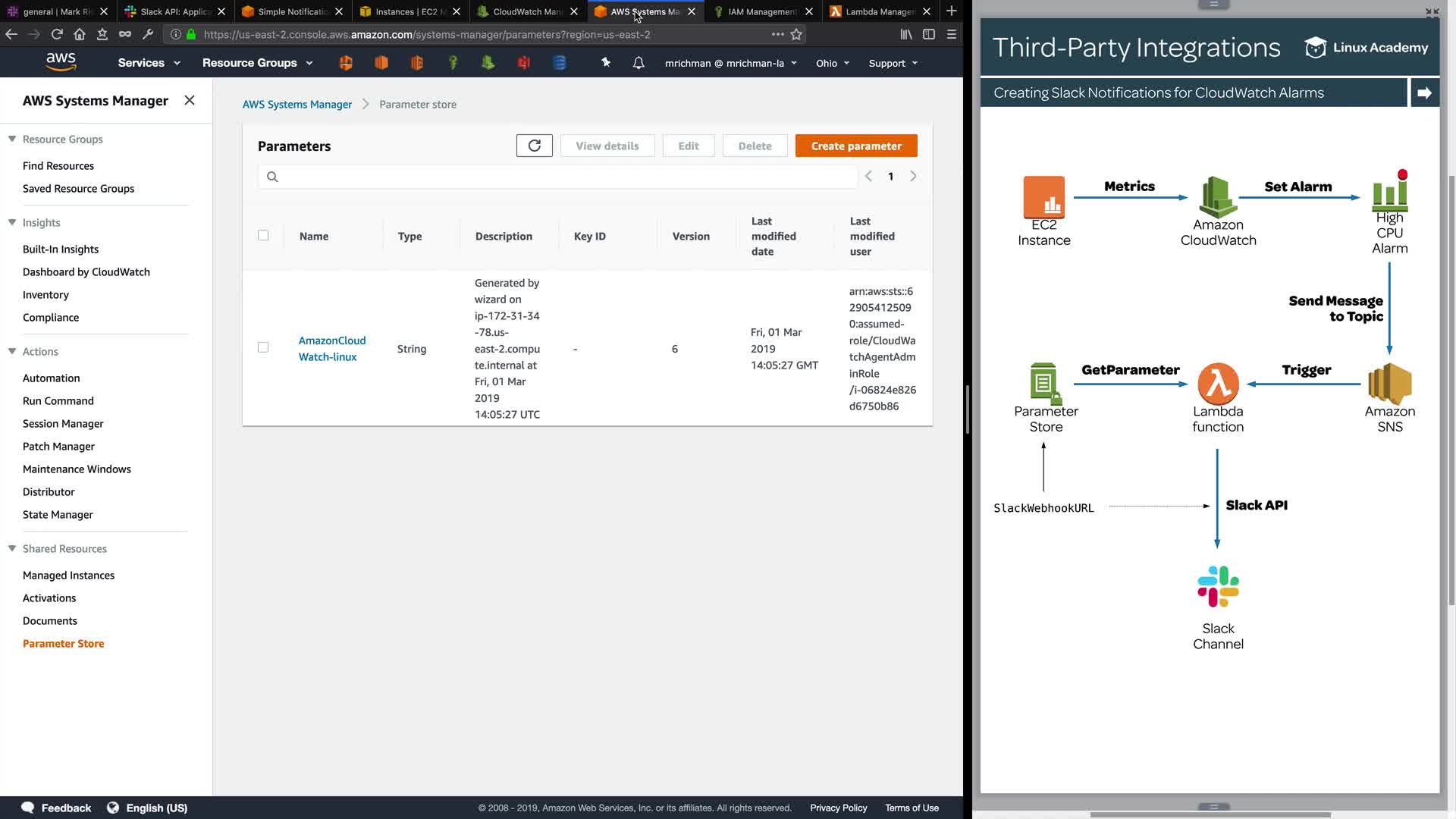Go to next parameters page arrow
This screenshot has height=819, width=1456.
(913, 176)
